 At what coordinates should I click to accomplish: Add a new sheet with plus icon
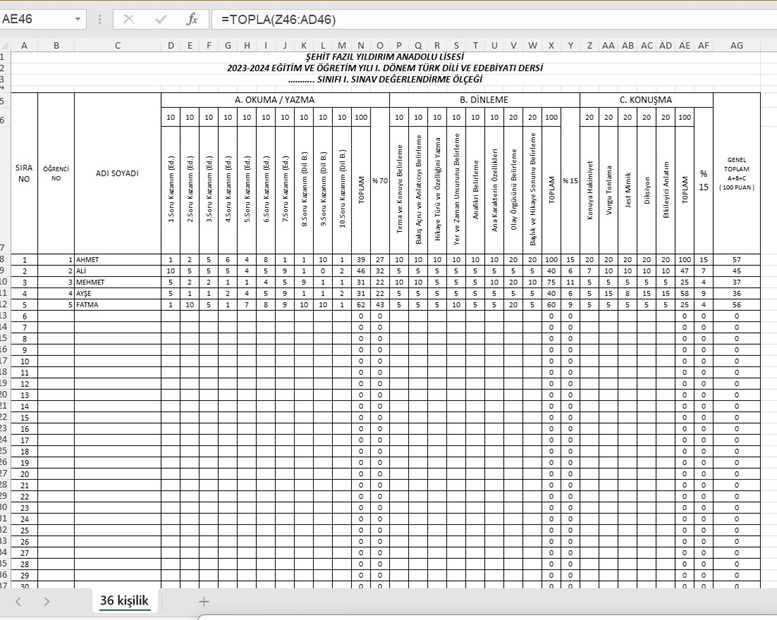click(204, 602)
